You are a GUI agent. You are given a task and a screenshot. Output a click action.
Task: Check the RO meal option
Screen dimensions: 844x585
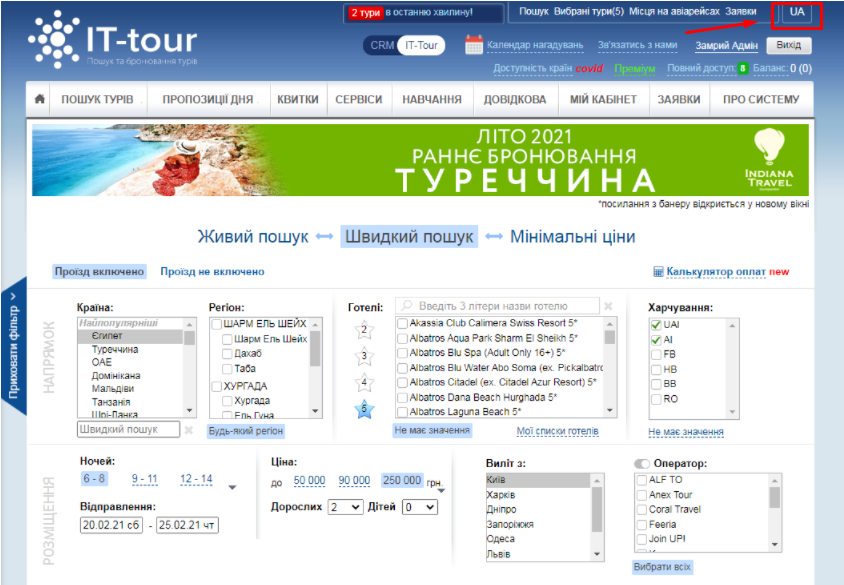pos(656,399)
